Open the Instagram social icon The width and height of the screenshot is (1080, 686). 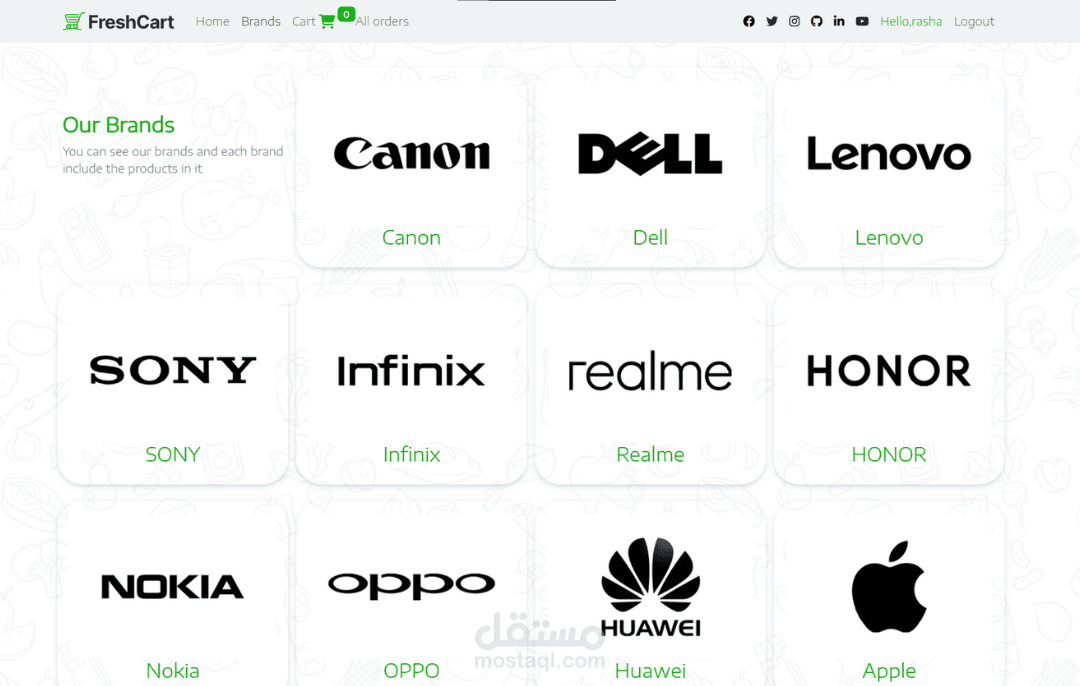[794, 21]
